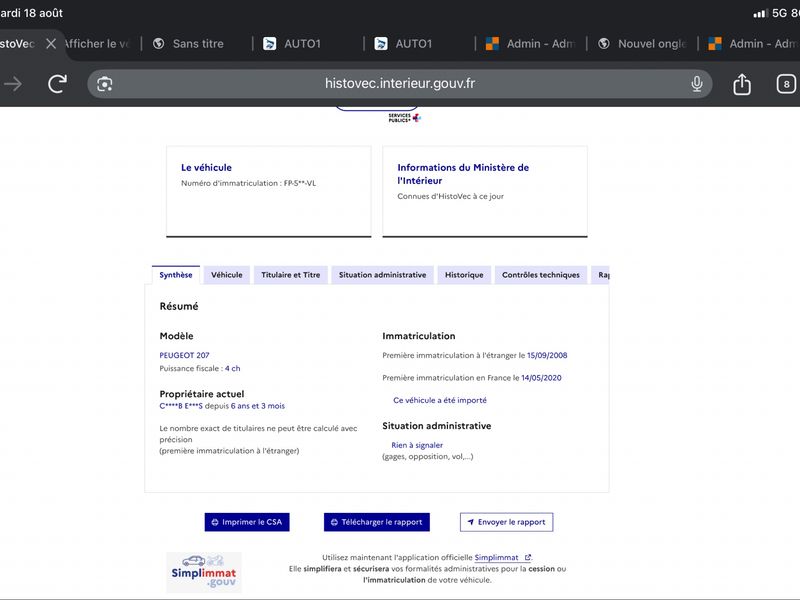Tap the forward navigation arrow

13,84
